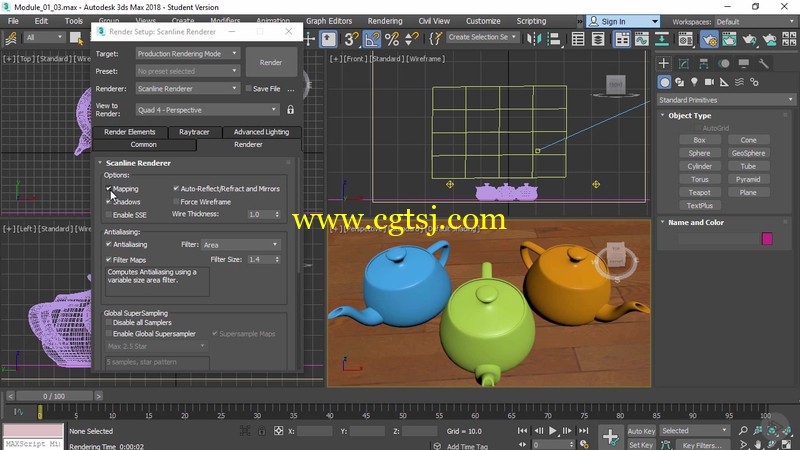Screen dimensions: 800x450
Task: Open the Curve Editor
Action: pos(641,39)
